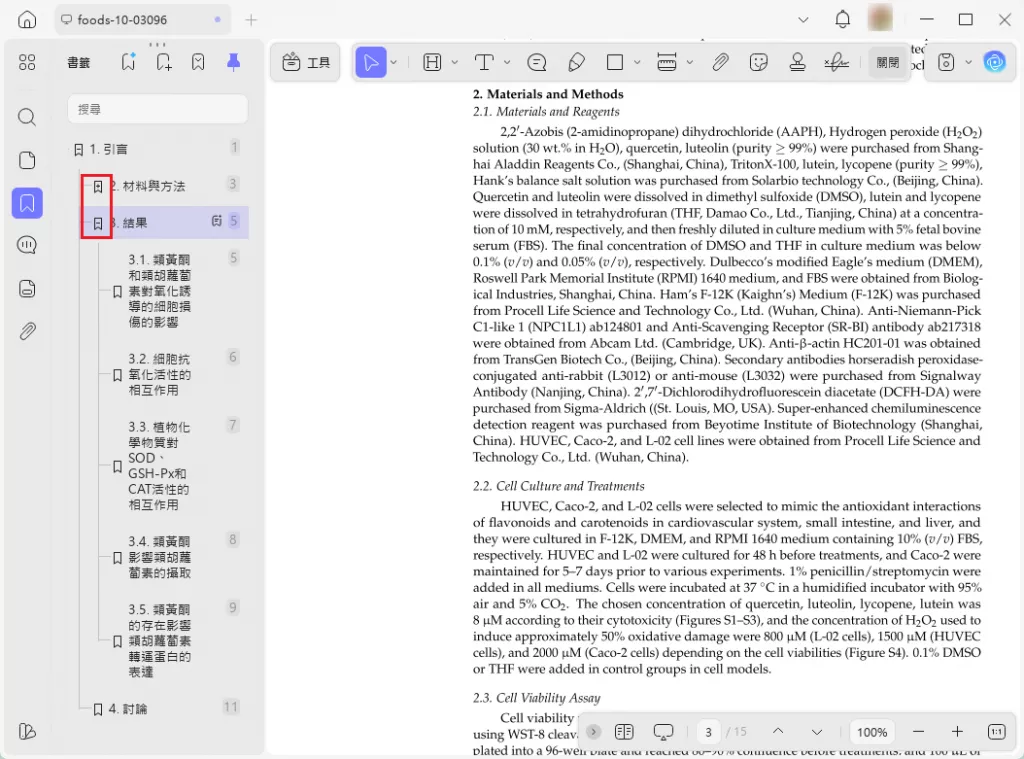Expand the shape tool dropdown
Screen dimensions: 1024x759
[638, 62]
